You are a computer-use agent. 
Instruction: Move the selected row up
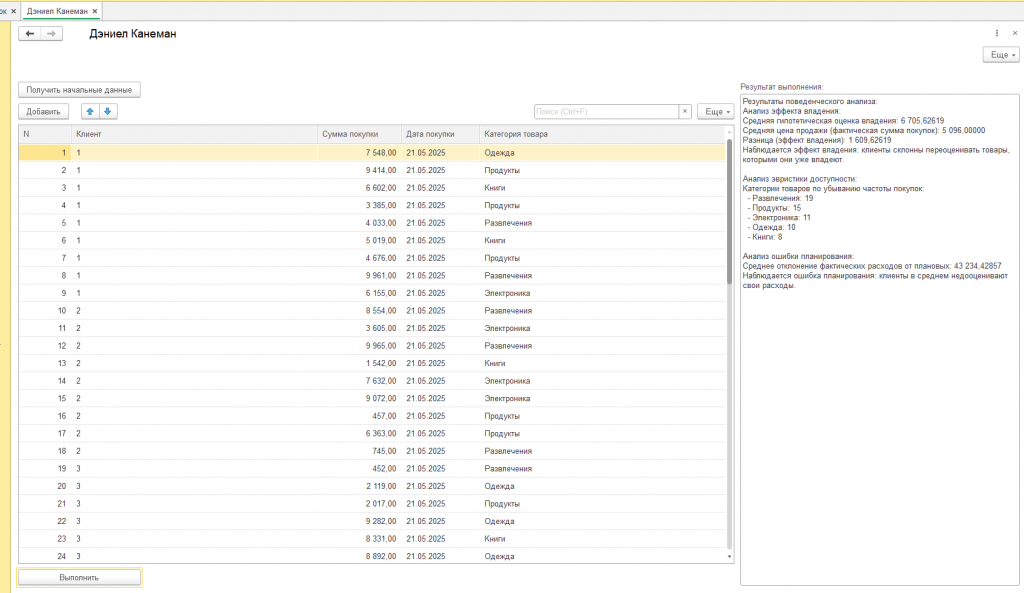(90, 112)
